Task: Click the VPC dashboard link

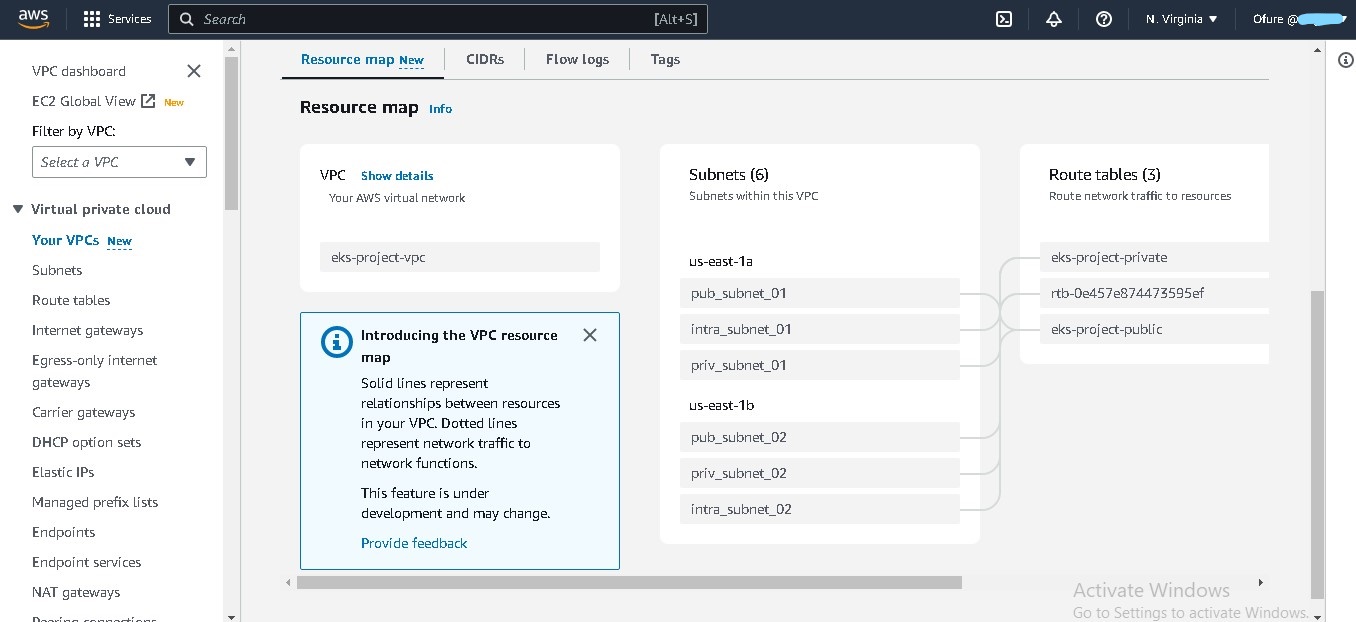Action: coord(79,71)
